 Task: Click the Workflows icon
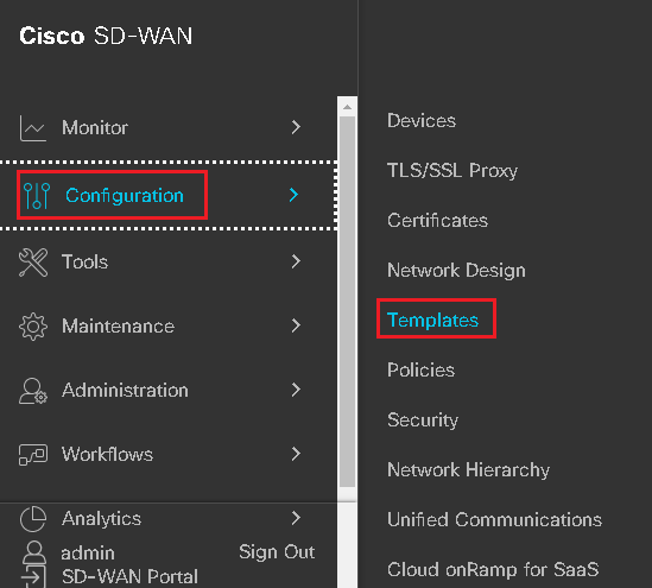point(33,455)
